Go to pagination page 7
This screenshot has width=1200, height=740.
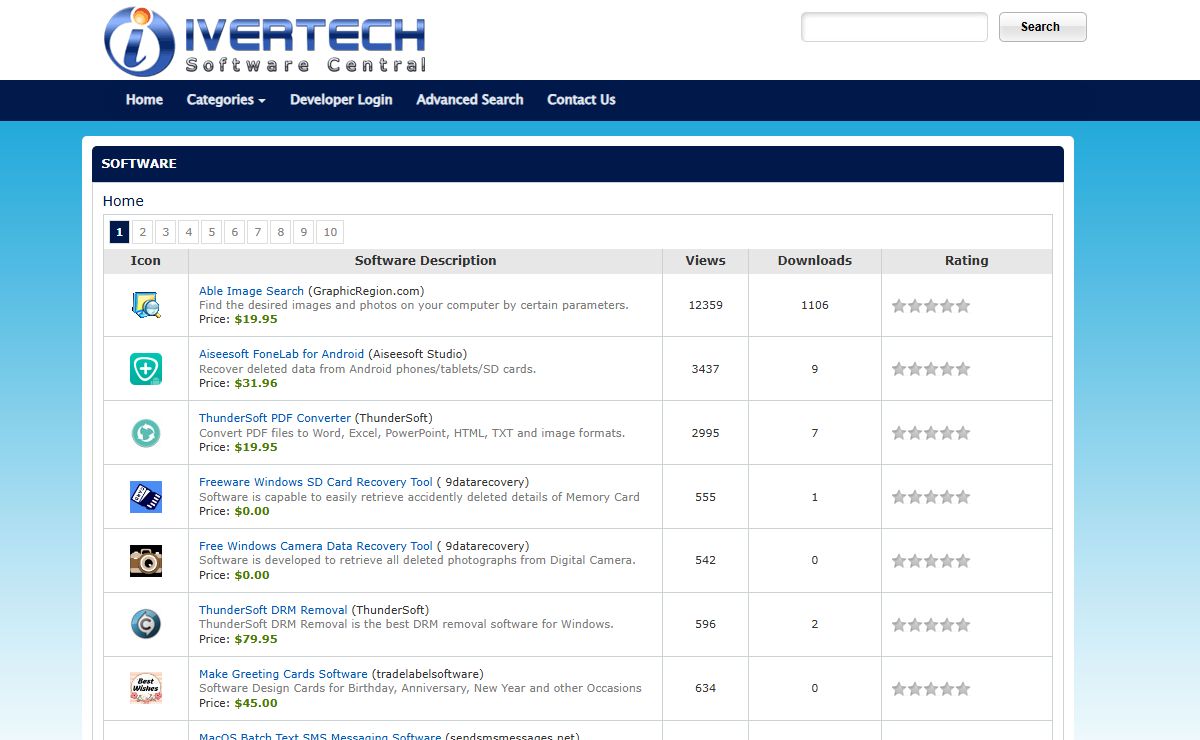tap(258, 232)
